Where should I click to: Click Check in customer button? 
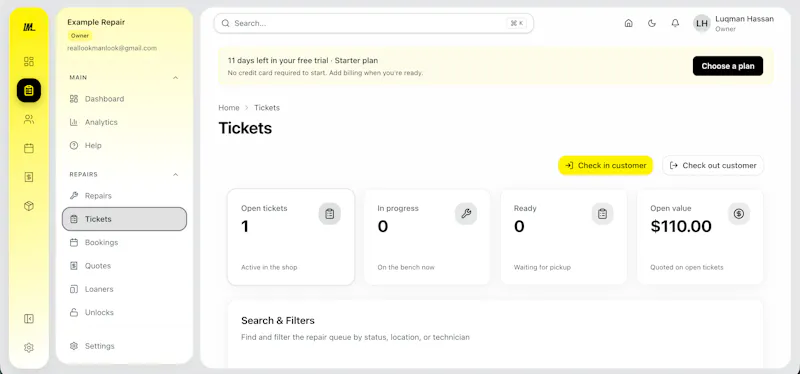(x=605, y=165)
